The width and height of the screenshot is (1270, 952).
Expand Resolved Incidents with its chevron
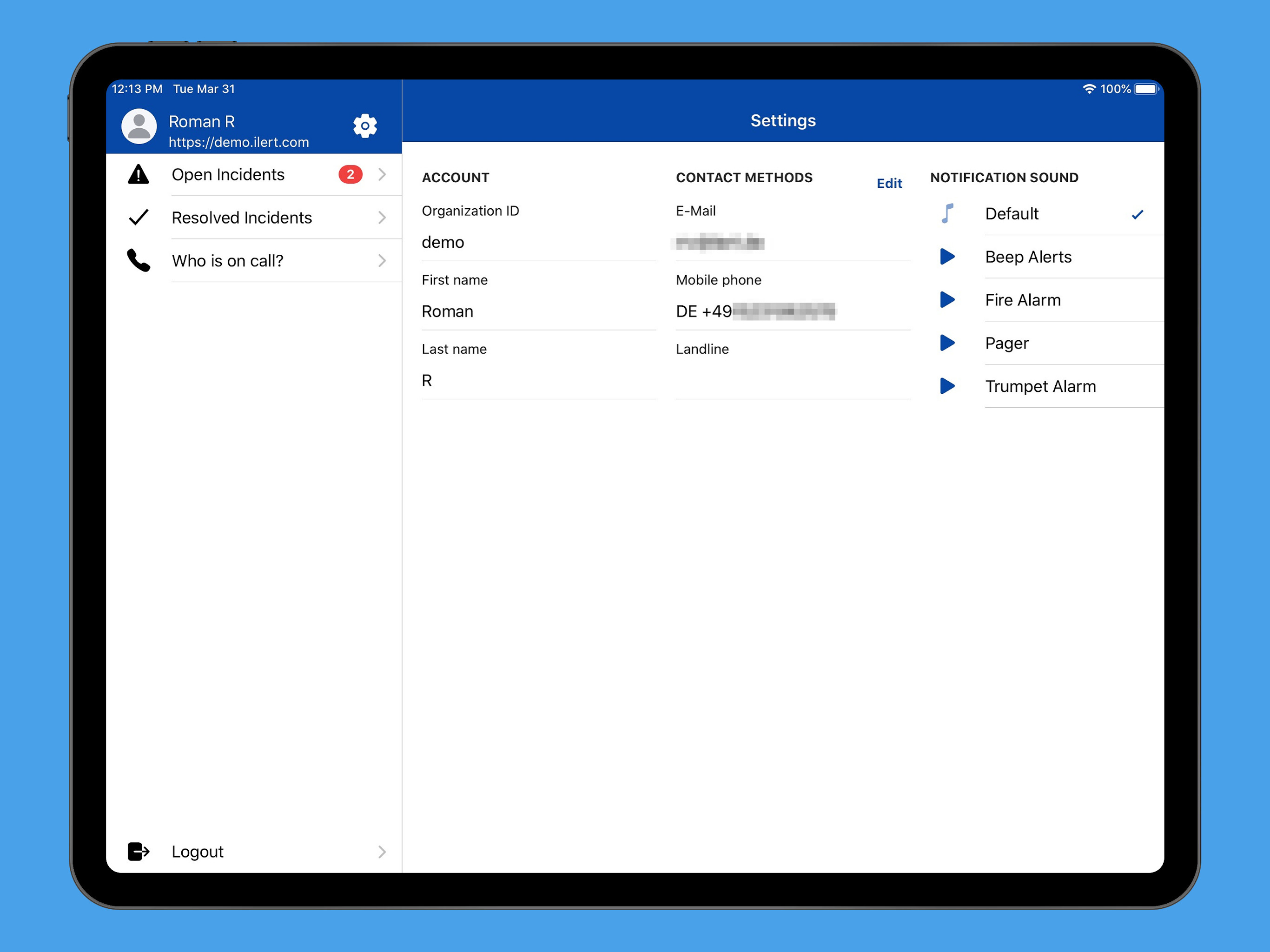click(383, 217)
